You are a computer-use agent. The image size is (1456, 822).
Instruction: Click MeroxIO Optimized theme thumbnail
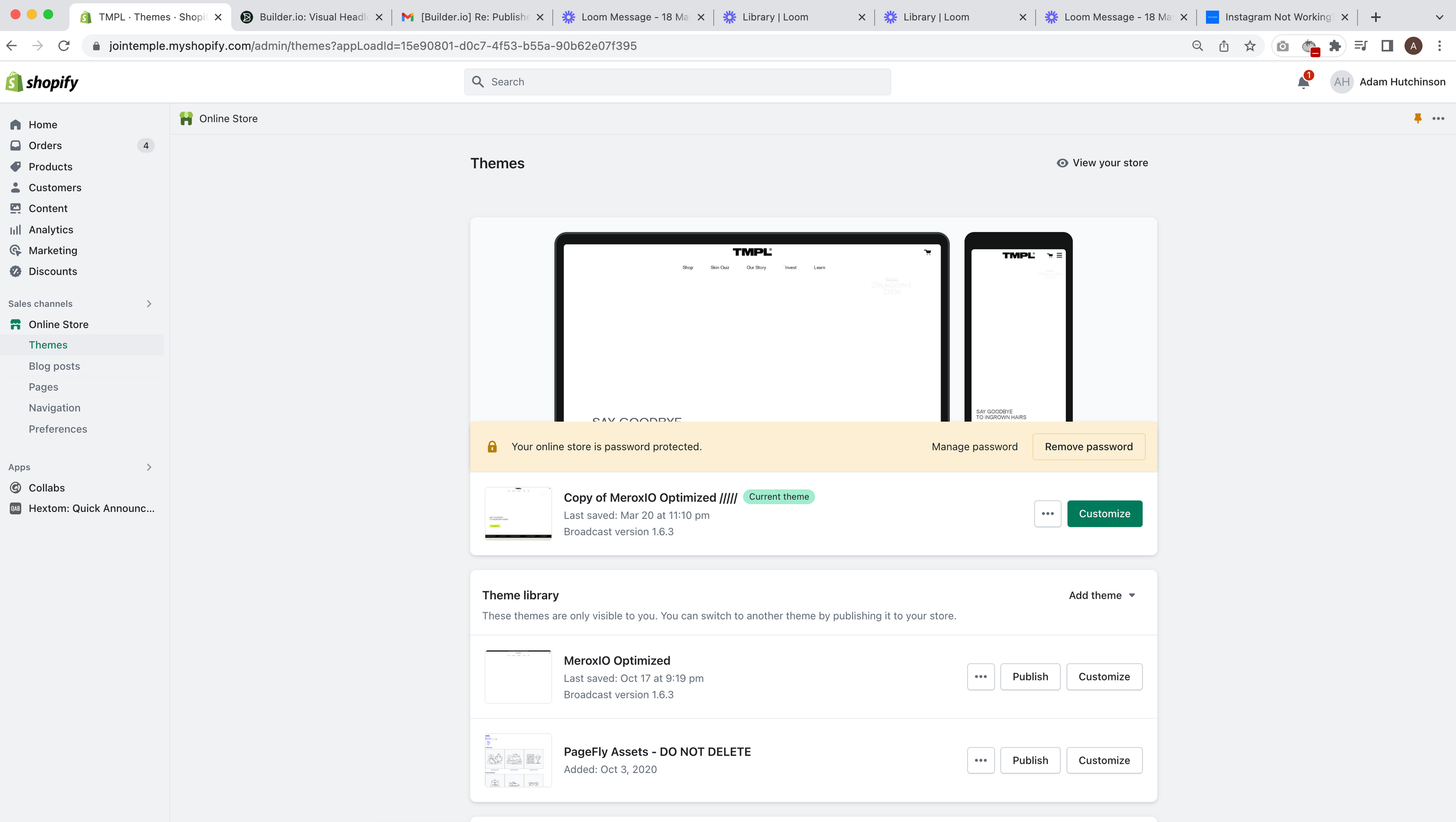click(518, 677)
